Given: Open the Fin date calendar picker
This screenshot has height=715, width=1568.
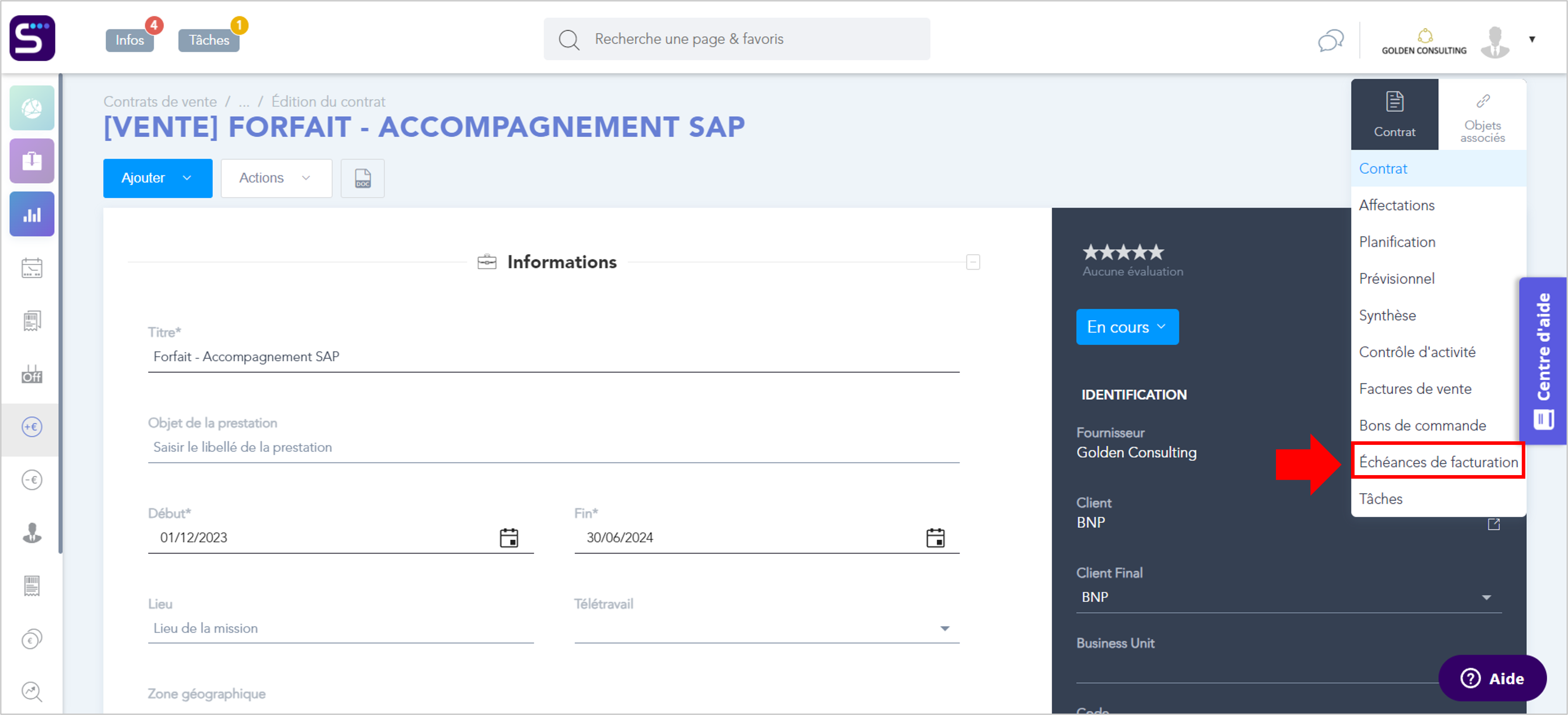Looking at the screenshot, I should point(936,538).
